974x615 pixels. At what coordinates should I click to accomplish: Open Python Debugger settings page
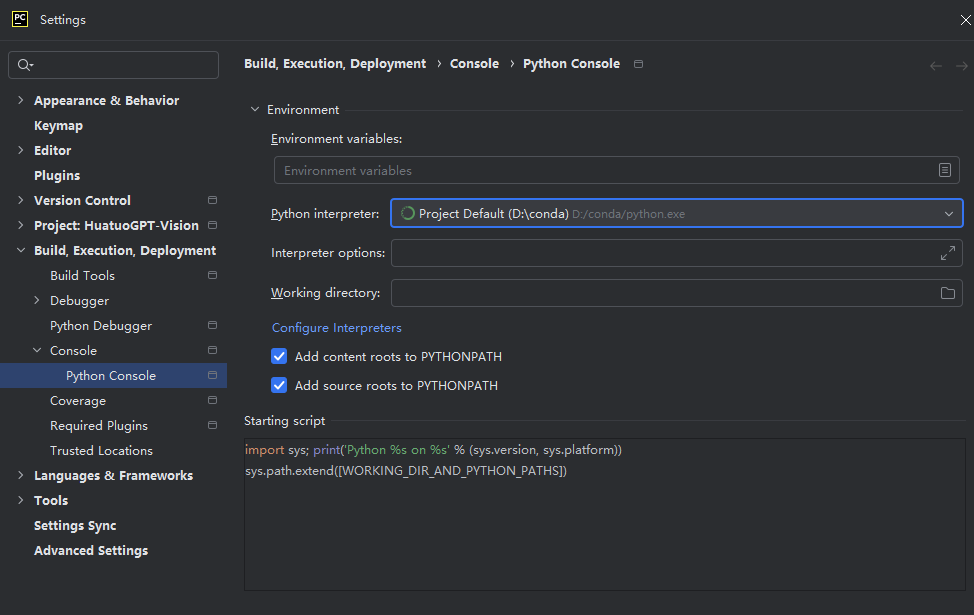click(101, 326)
